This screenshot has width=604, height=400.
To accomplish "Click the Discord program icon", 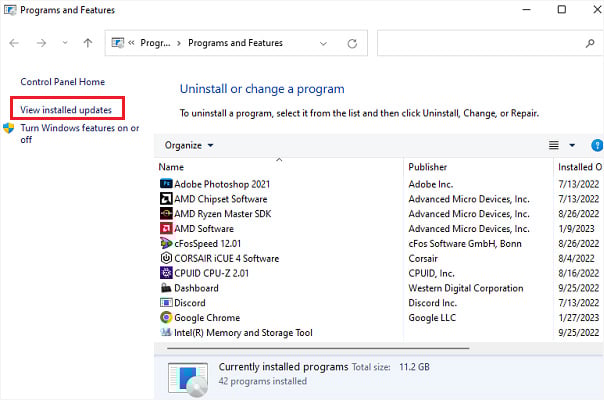I will 166,303.
